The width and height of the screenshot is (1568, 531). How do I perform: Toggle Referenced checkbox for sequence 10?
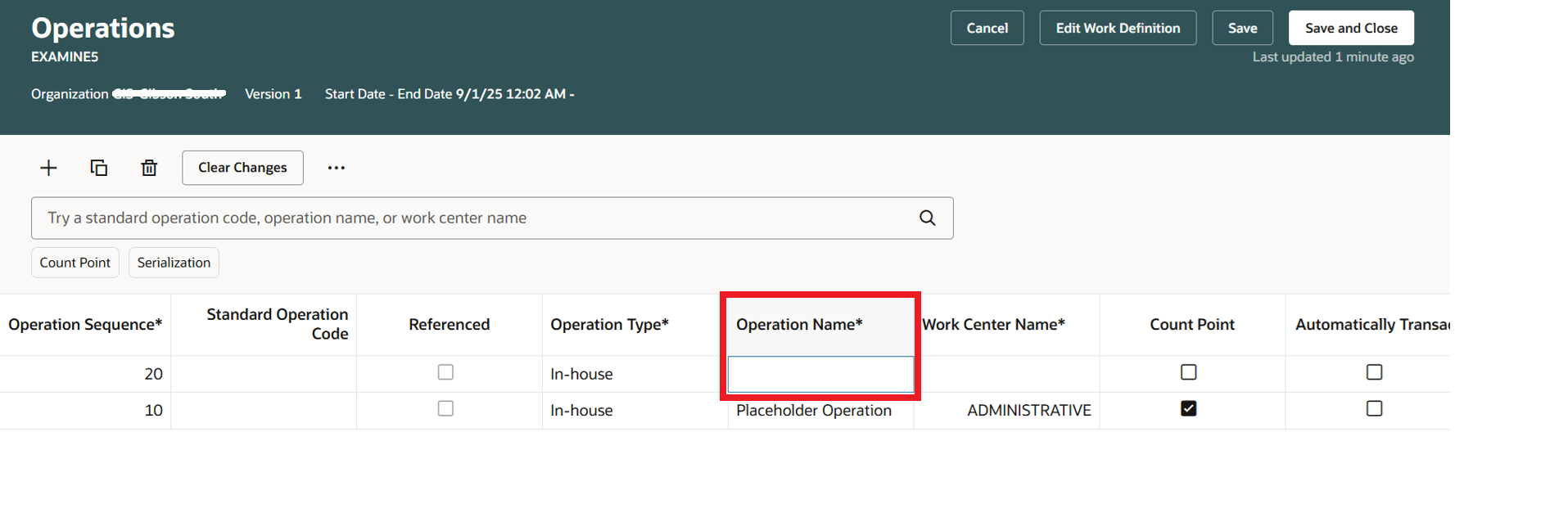(445, 408)
